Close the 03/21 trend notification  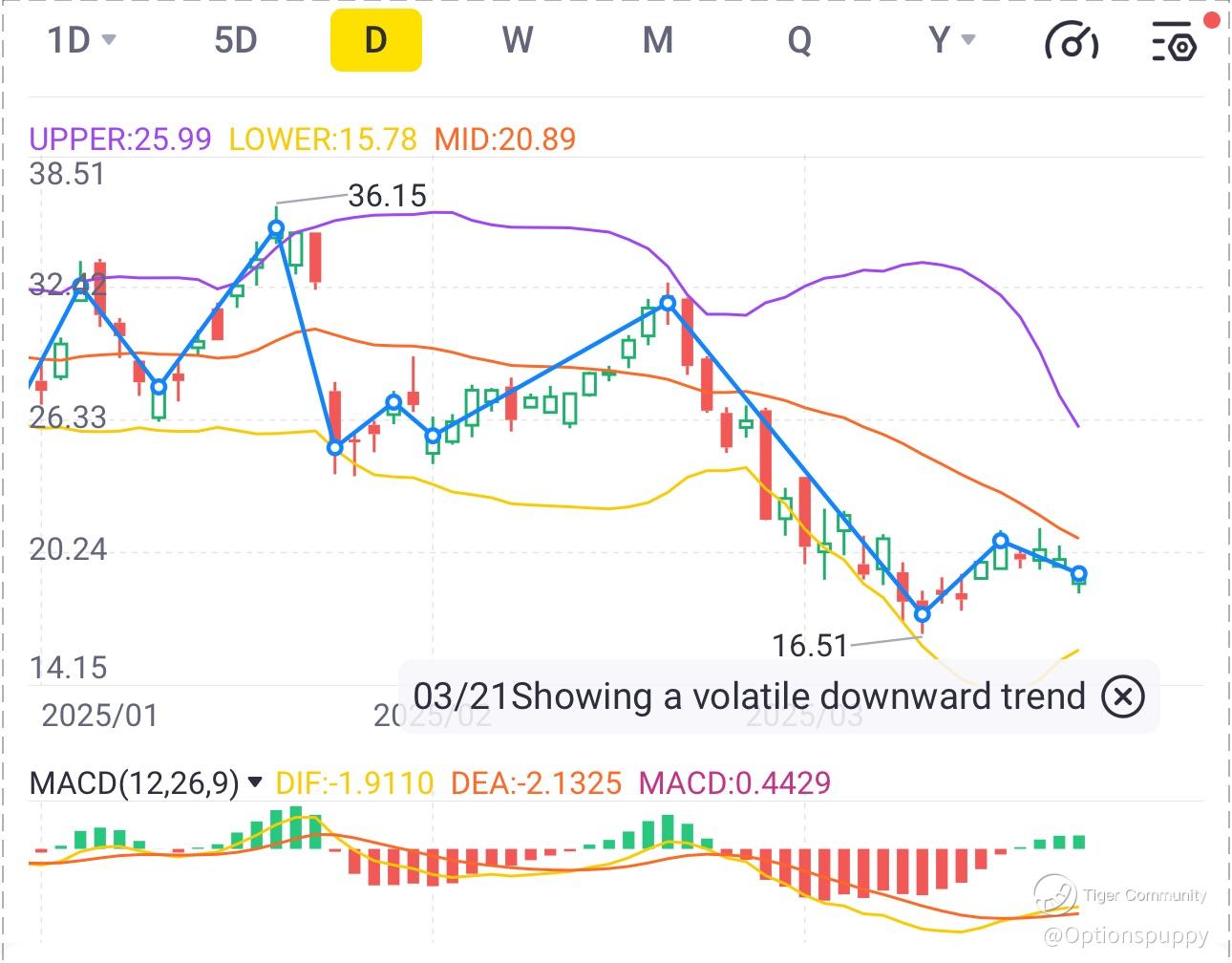[1122, 696]
